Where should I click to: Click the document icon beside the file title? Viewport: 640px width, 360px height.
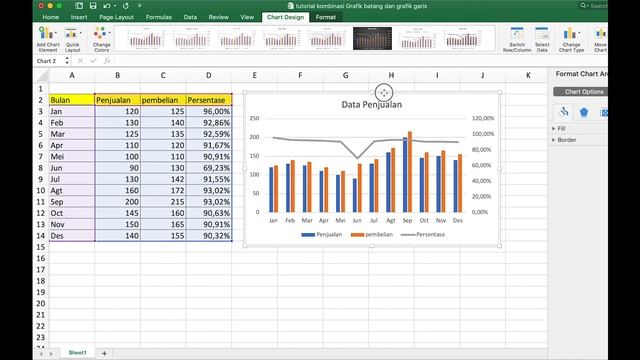click(x=291, y=6)
